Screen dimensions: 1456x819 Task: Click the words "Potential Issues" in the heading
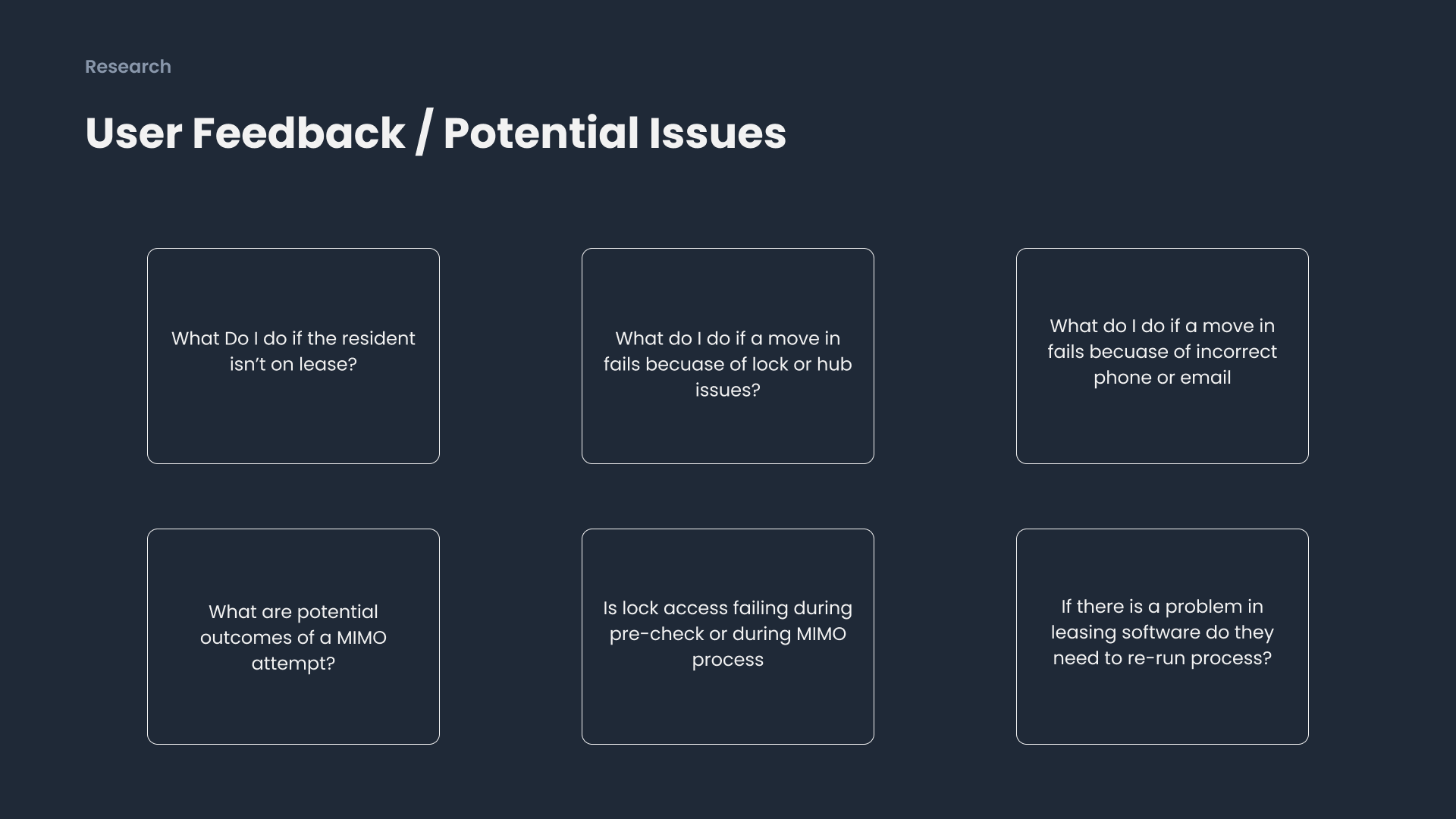[614, 133]
